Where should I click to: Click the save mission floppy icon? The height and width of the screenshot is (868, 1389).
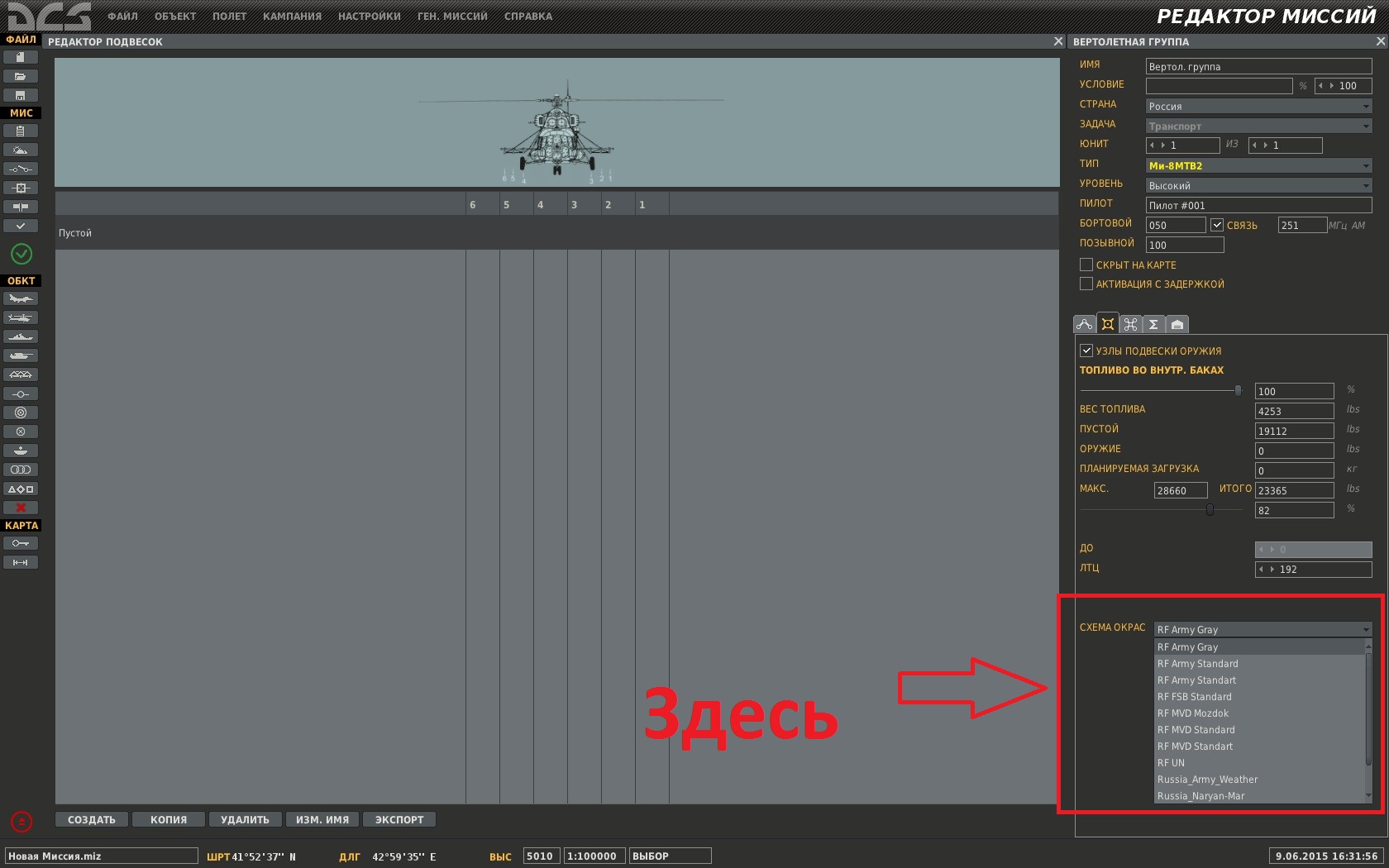[21, 95]
